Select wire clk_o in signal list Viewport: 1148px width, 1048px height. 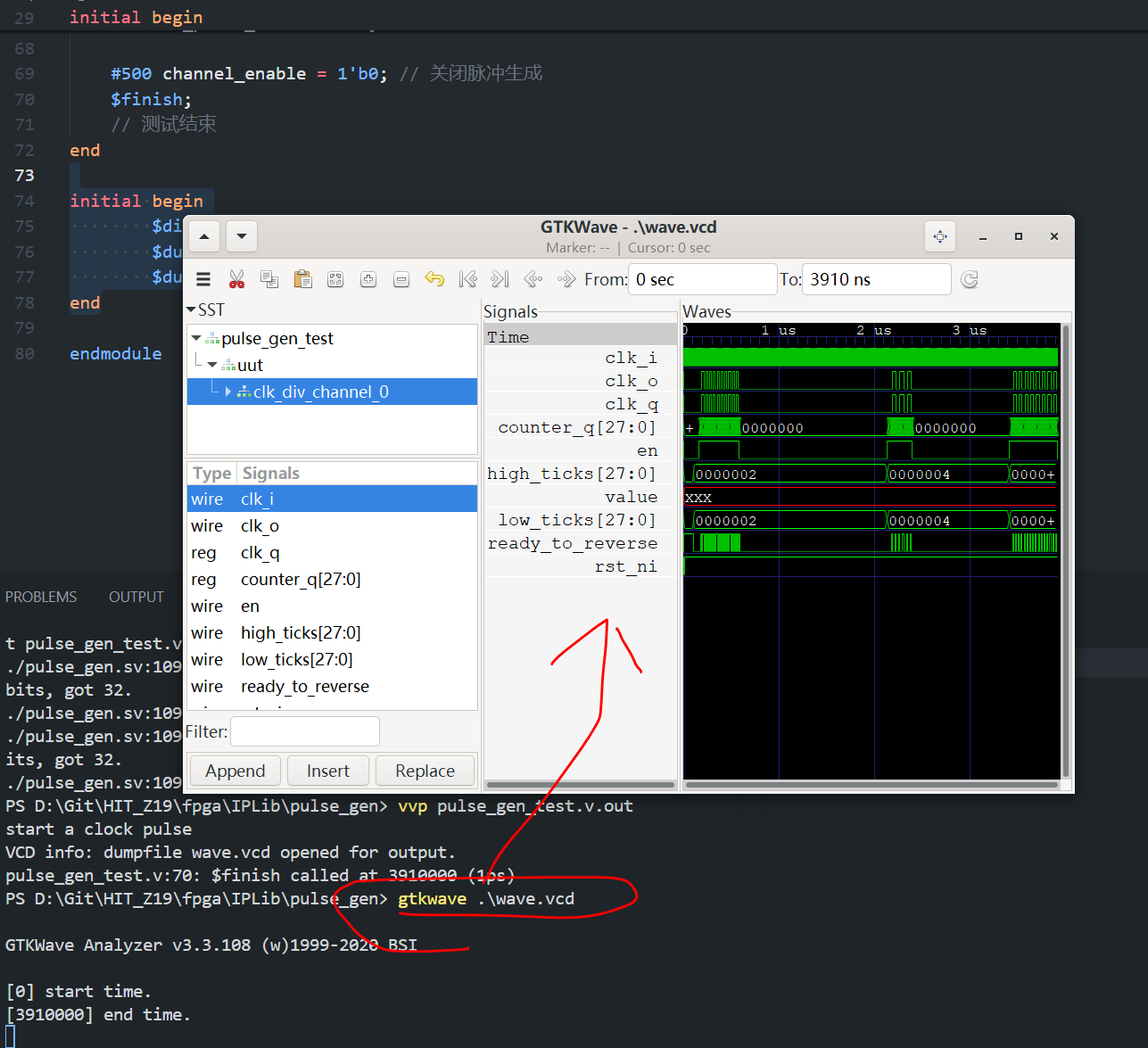tap(332, 525)
